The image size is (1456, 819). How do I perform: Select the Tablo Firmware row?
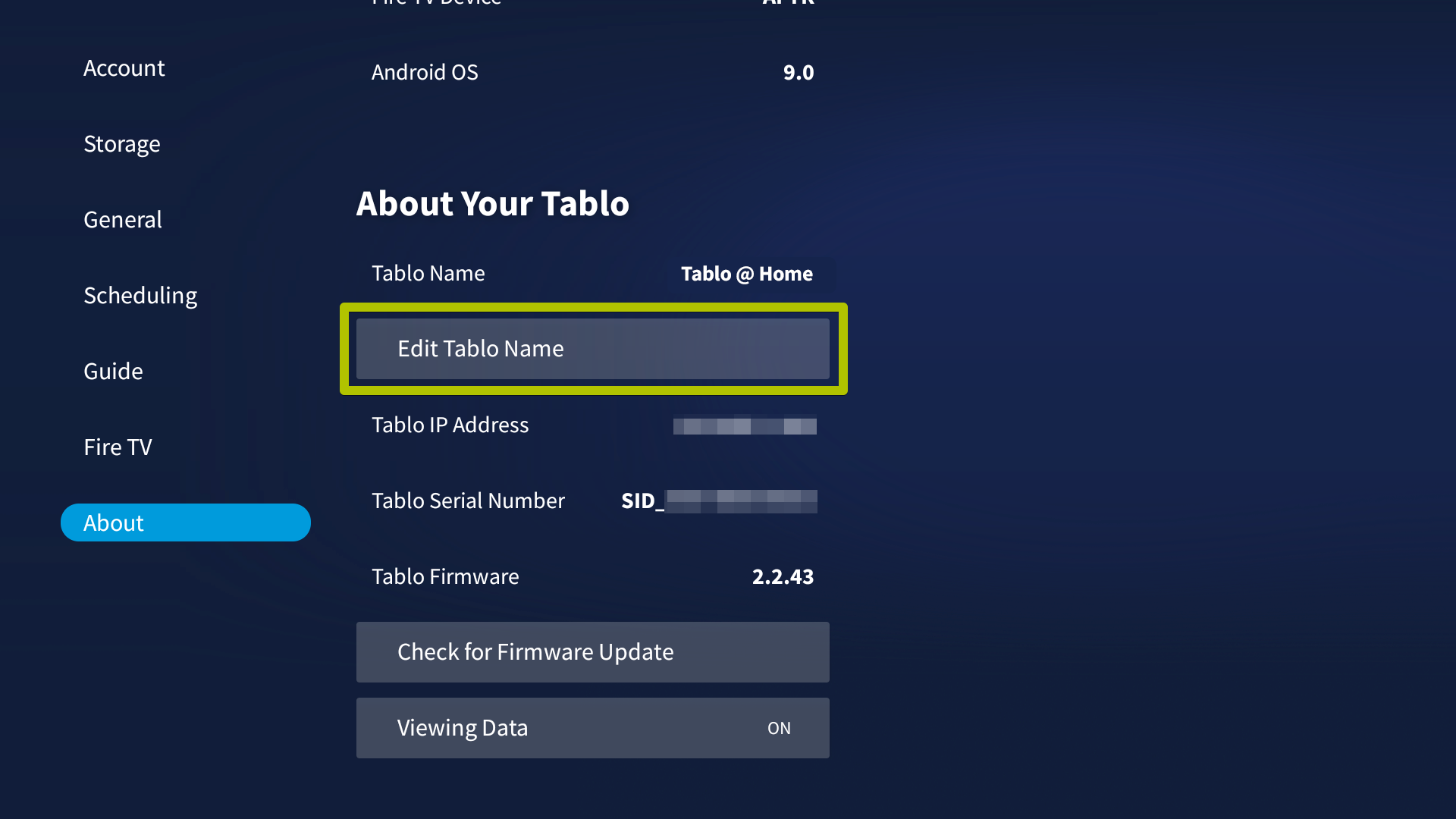(593, 576)
